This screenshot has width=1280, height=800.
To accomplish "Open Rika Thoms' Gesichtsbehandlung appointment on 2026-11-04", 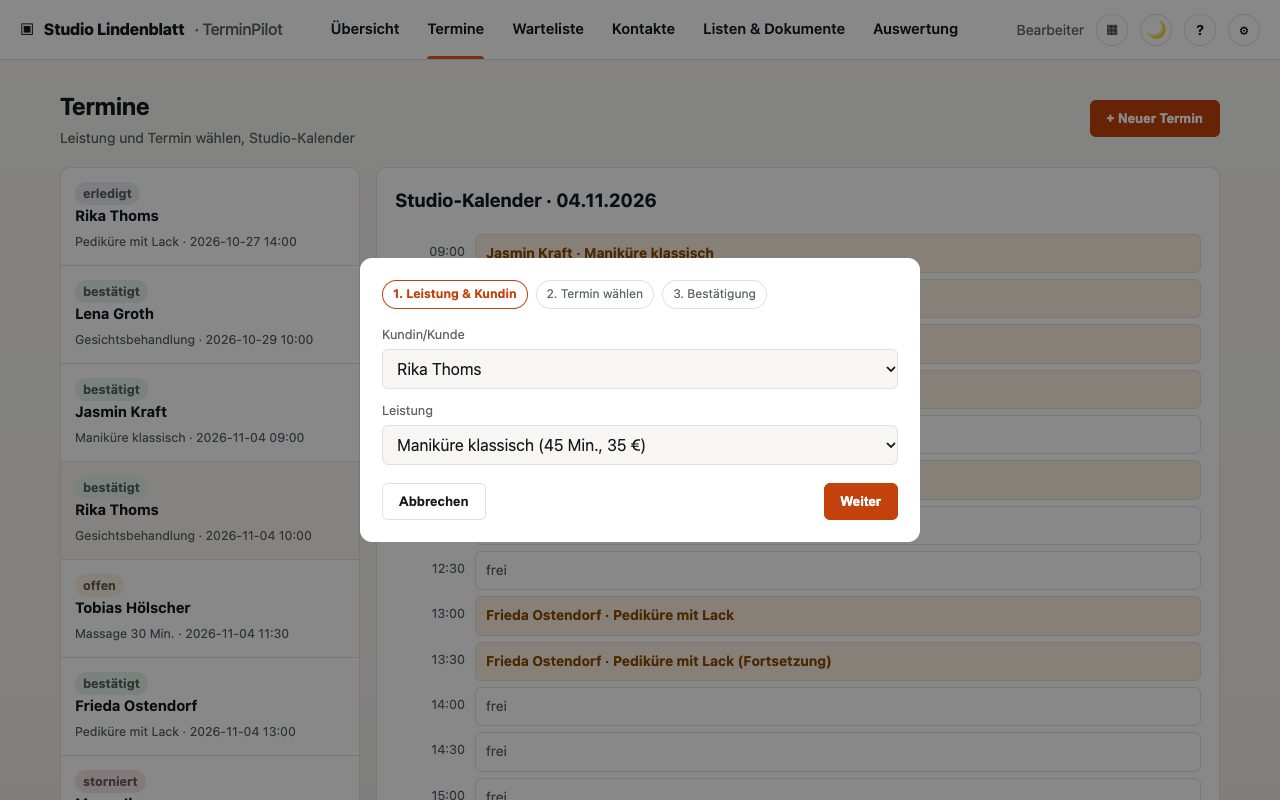I will click(x=210, y=510).
